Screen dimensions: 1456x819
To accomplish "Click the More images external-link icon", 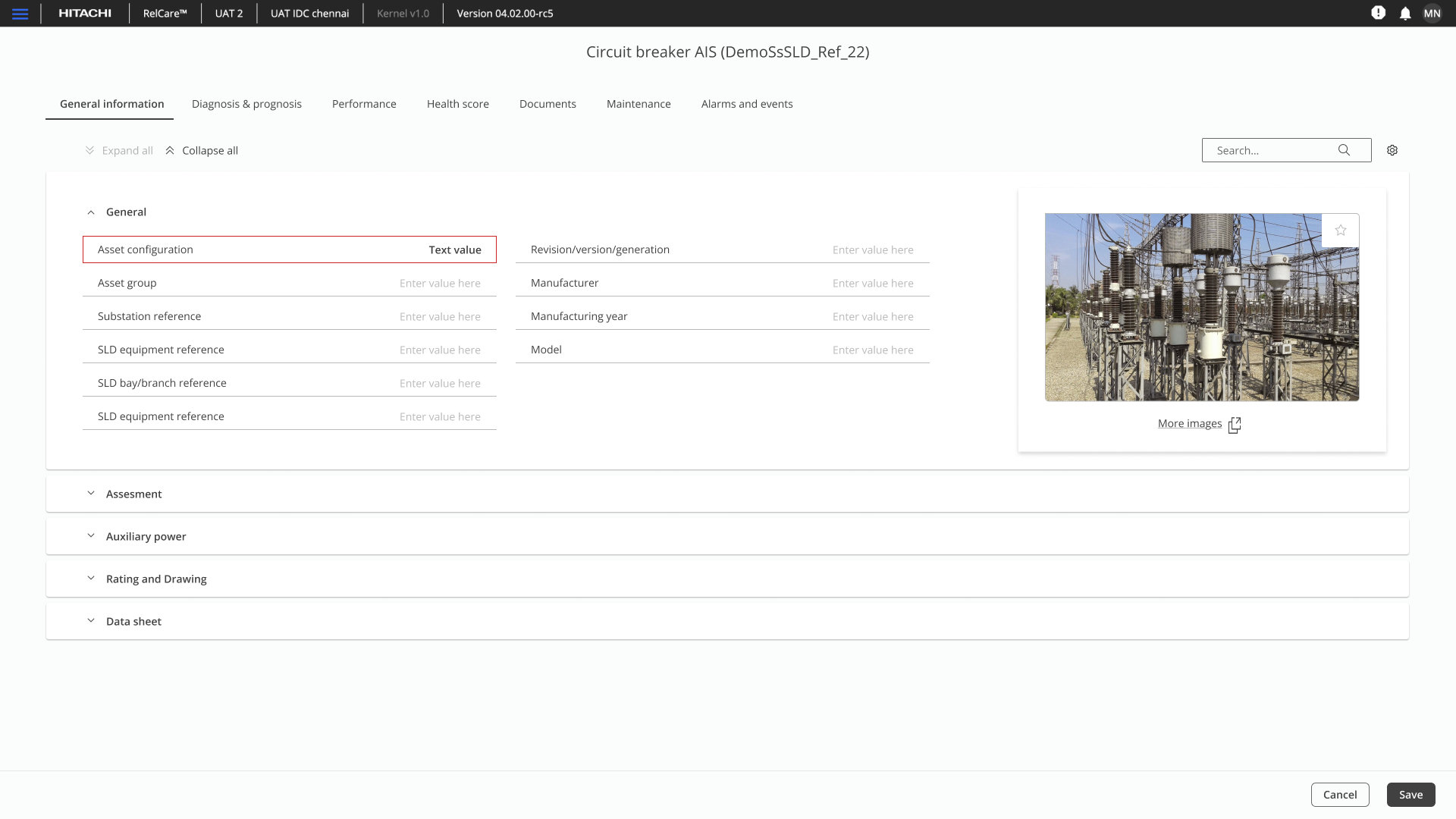I will pos(1235,425).
